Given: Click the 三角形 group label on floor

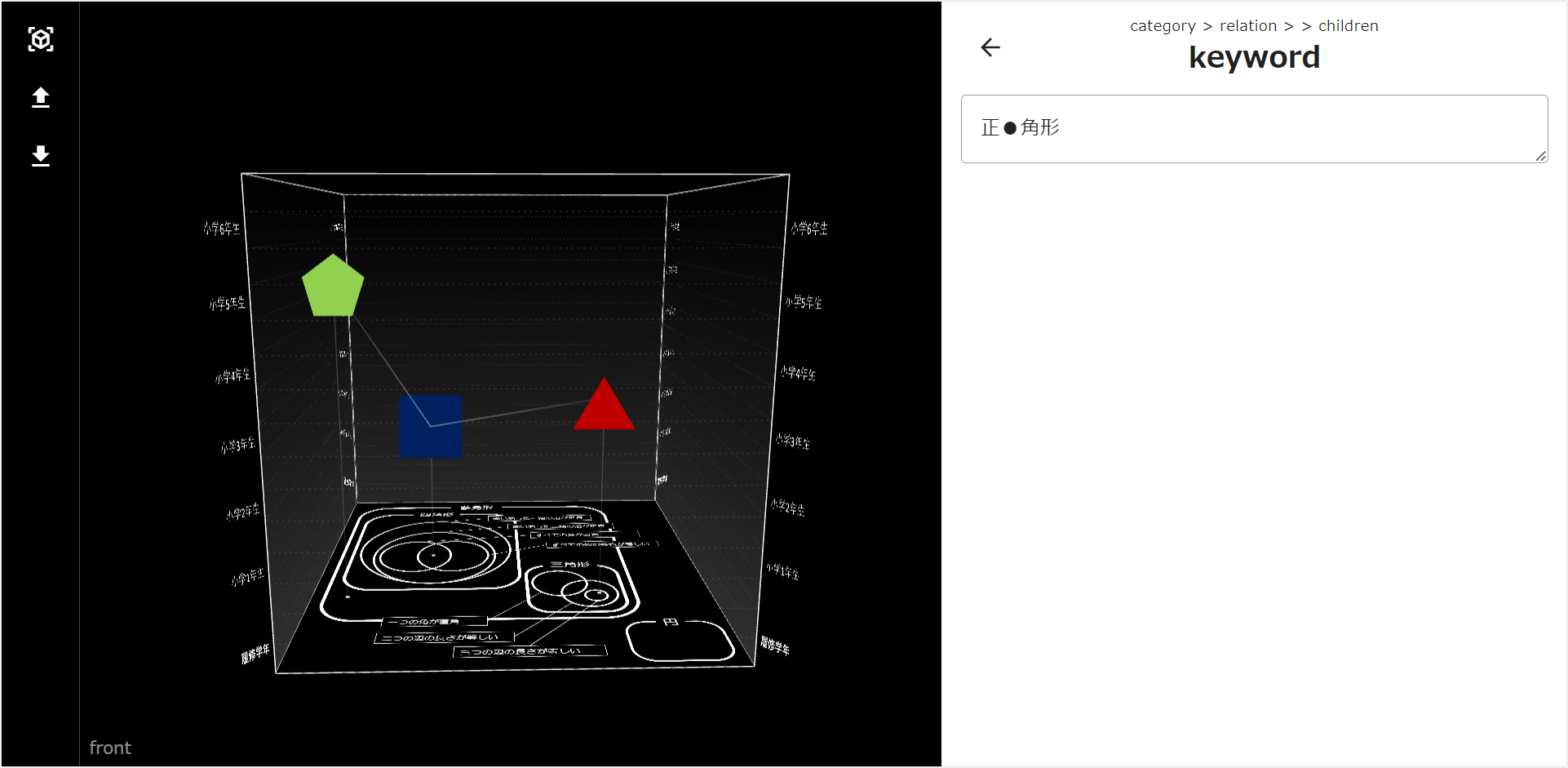Looking at the screenshot, I should (569, 564).
